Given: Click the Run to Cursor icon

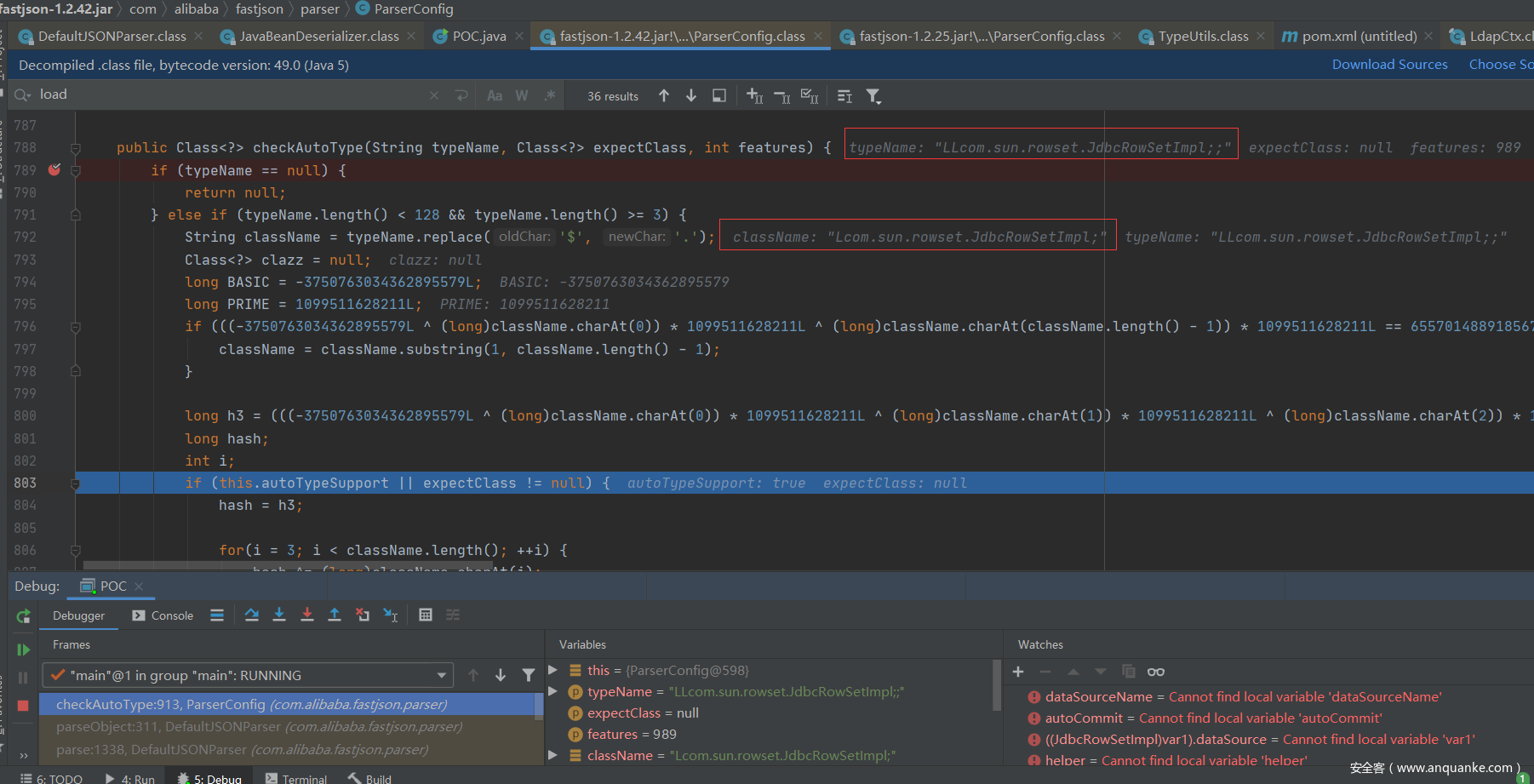Looking at the screenshot, I should [x=391, y=615].
